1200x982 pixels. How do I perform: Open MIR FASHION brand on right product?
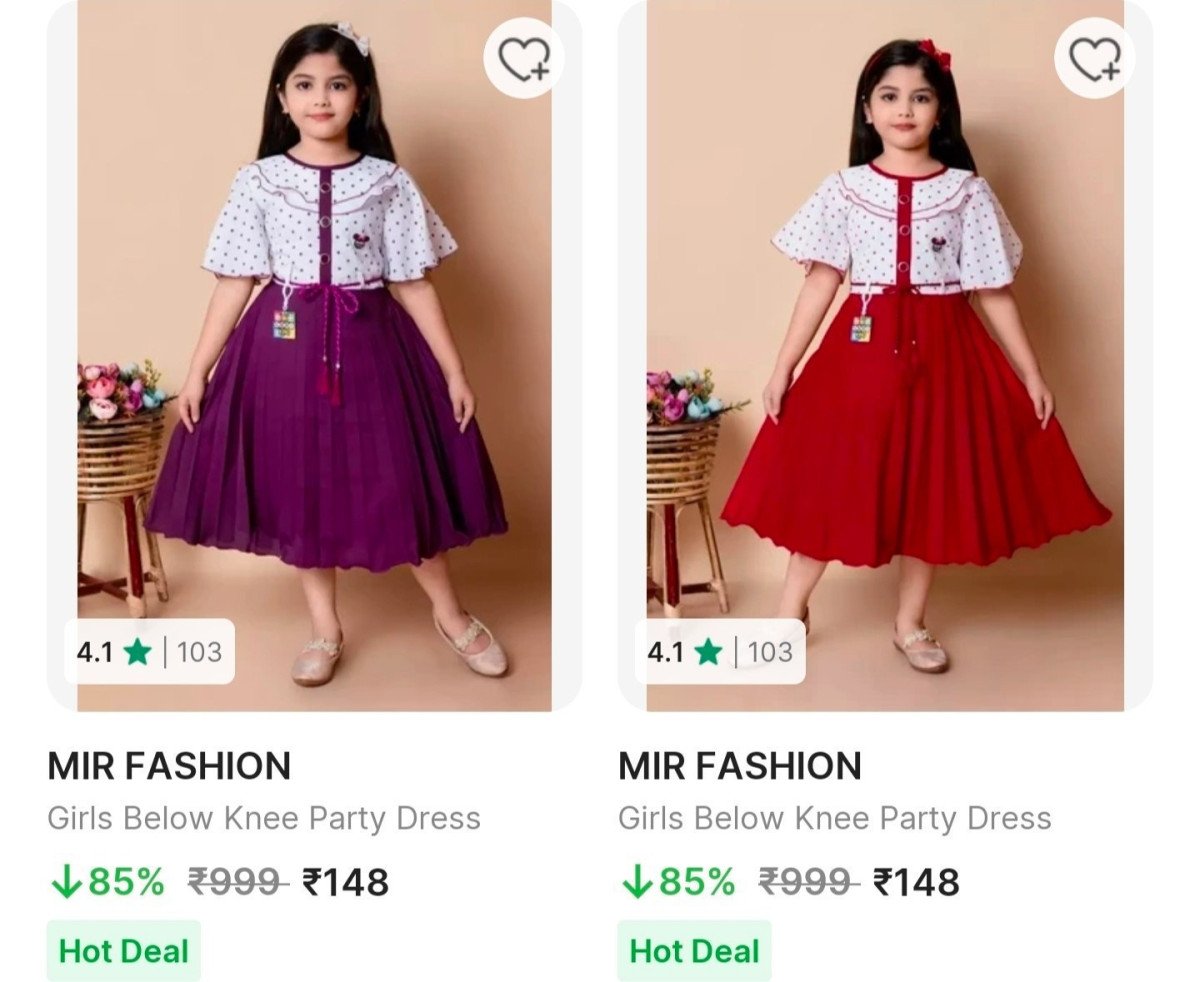pos(740,766)
